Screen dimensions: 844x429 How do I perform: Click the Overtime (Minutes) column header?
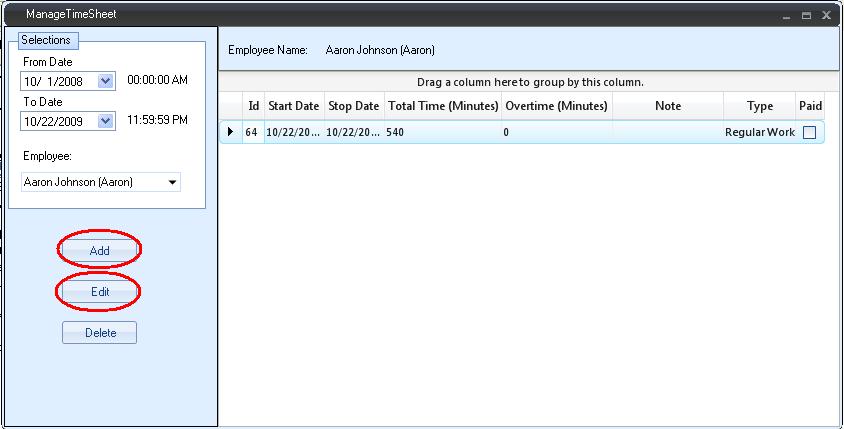556,106
